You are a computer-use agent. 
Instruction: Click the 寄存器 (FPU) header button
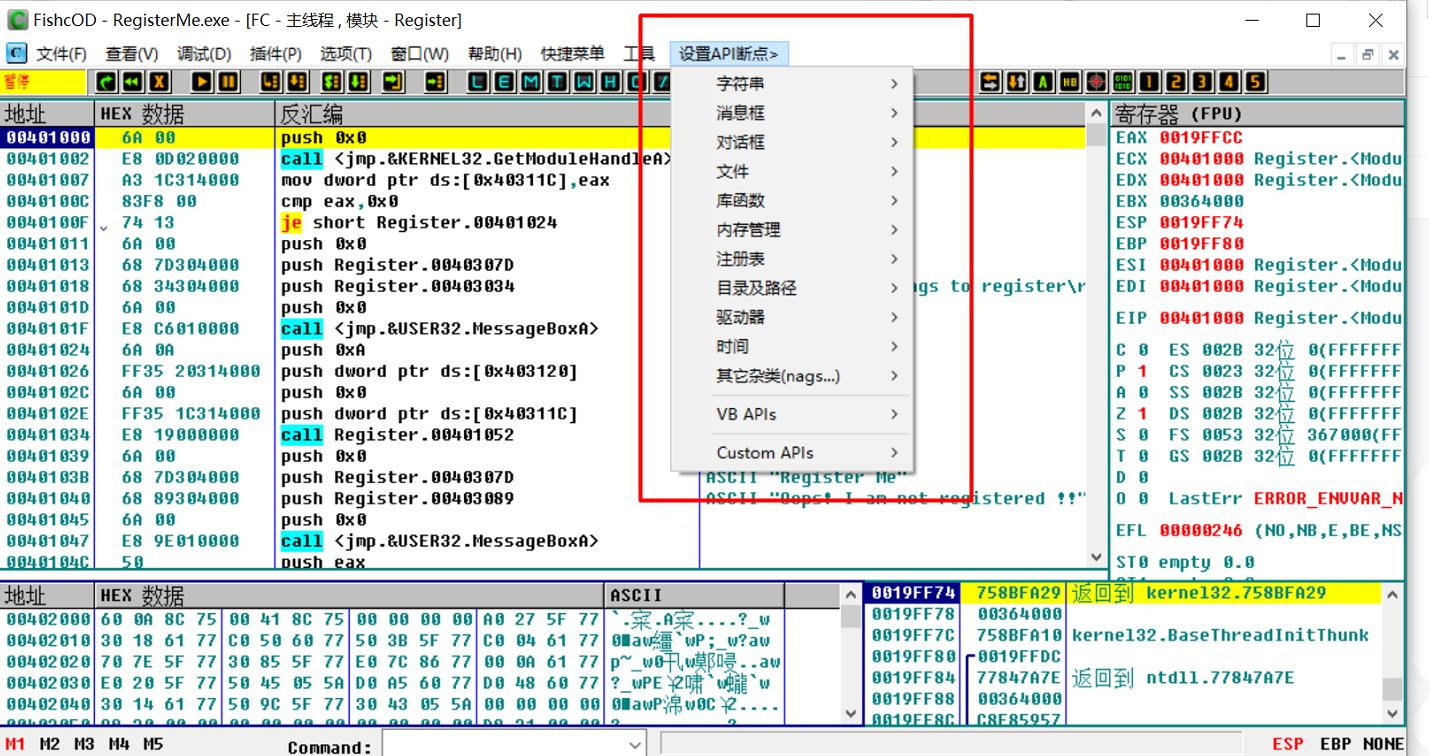1259,113
